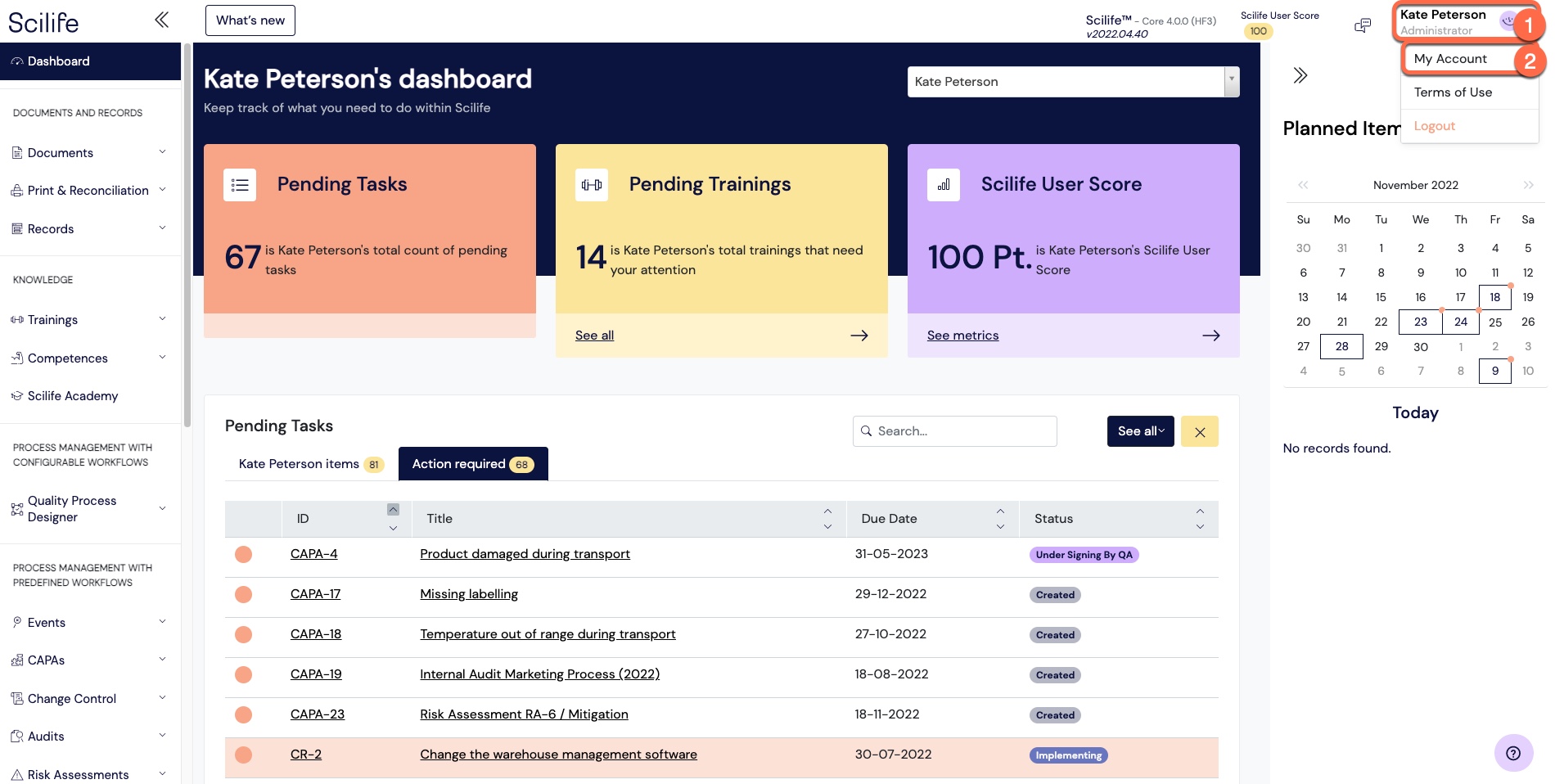Close Pending Tasks with yellow X button
Image resolution: width=1555 pixels, height=784 pixels.
click(x=1200, y=431)
